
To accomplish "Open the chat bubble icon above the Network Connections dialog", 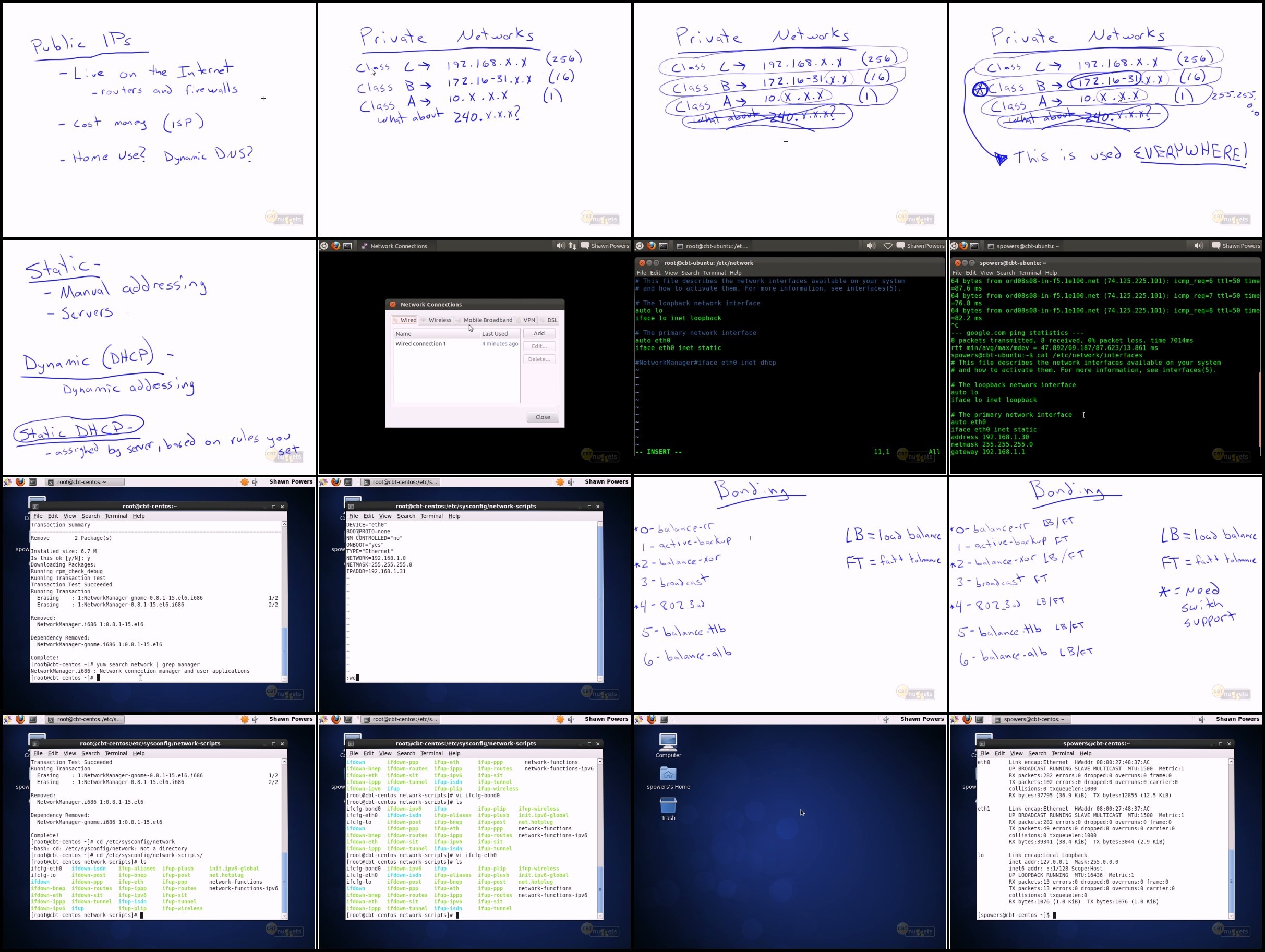I will (x=585, y=246).
